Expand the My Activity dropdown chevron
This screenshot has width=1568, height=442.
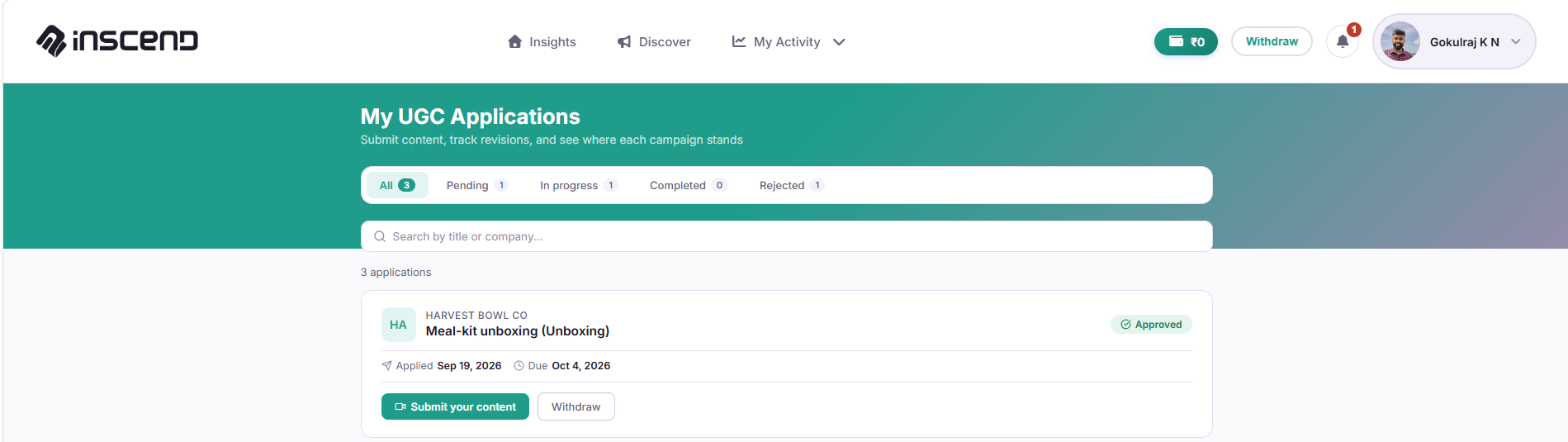(x=839, y=42)
